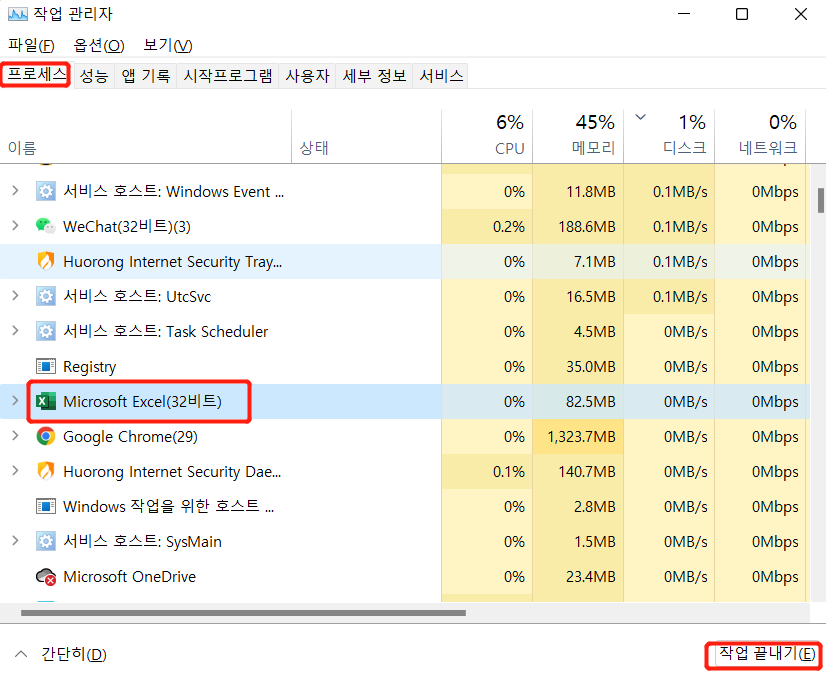Click 간단히(D) to simplify the view

pyautogui.click(x=55, y=655)
